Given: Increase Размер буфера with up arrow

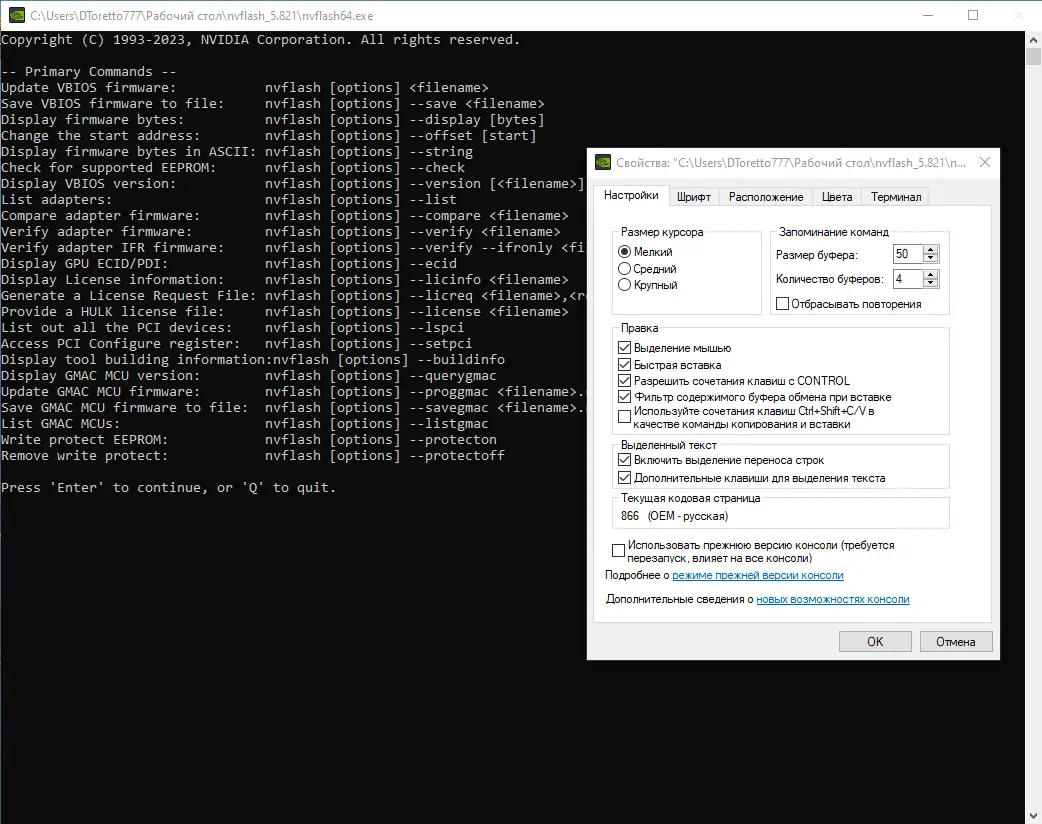Looking at the screenshot, I should (x=931, y=250).
